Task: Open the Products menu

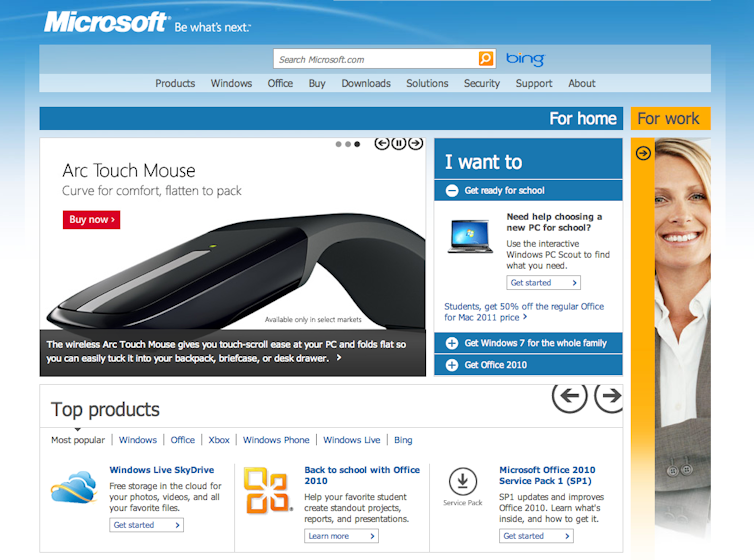Action: point(175,83)
